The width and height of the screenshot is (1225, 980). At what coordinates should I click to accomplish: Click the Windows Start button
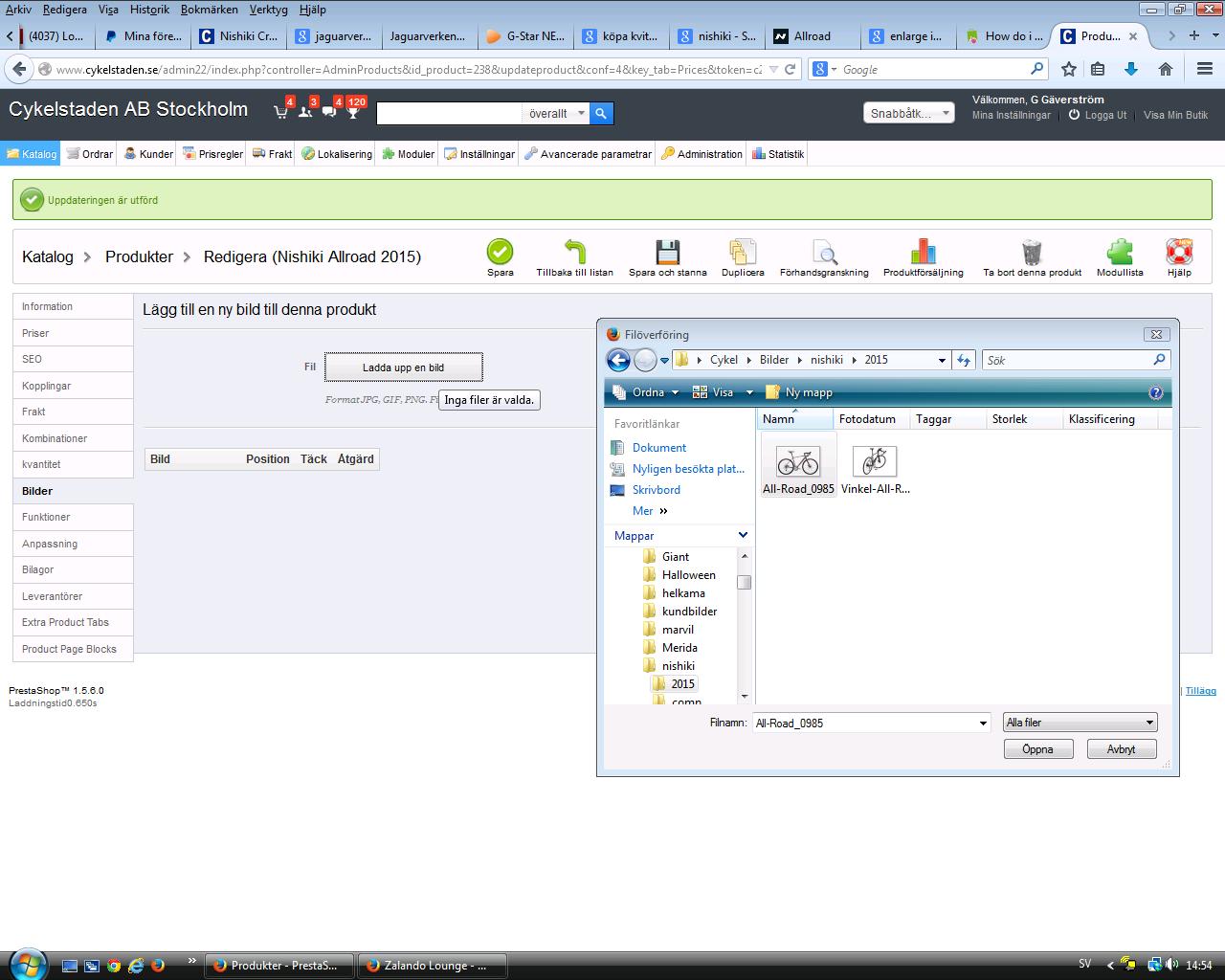tap(26, 964)
